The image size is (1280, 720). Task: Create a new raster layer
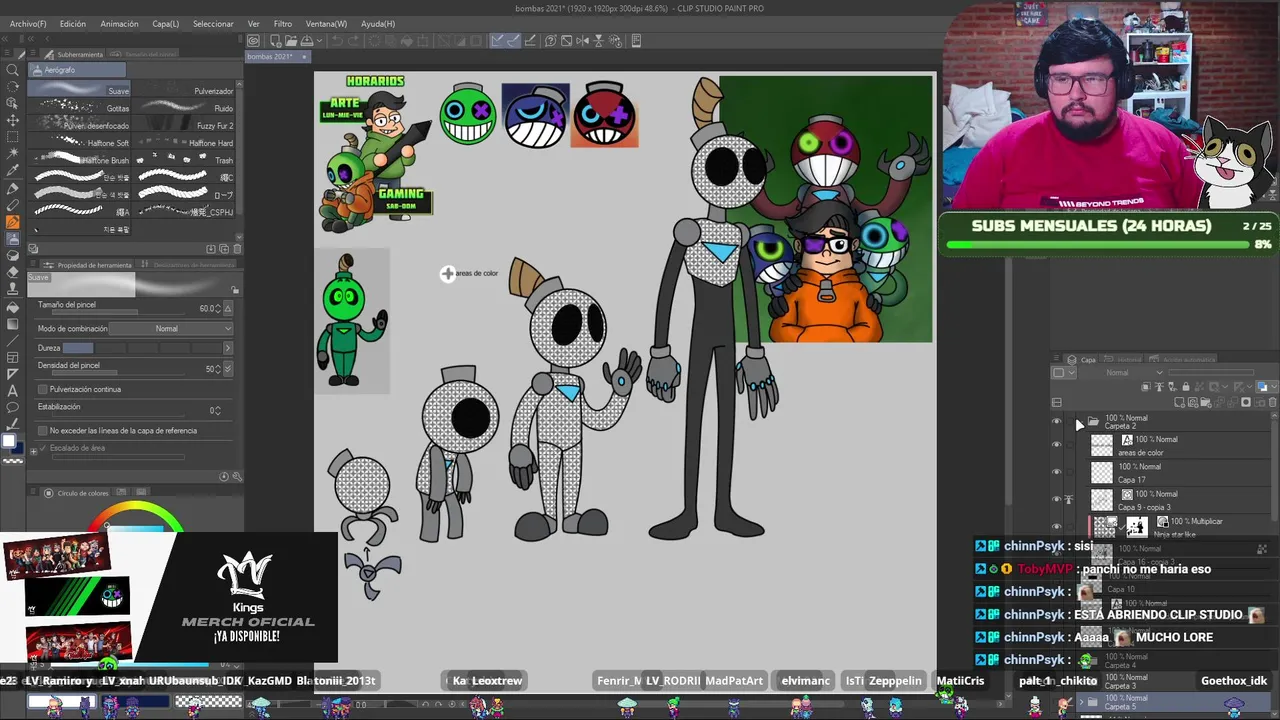[1180, 403]
